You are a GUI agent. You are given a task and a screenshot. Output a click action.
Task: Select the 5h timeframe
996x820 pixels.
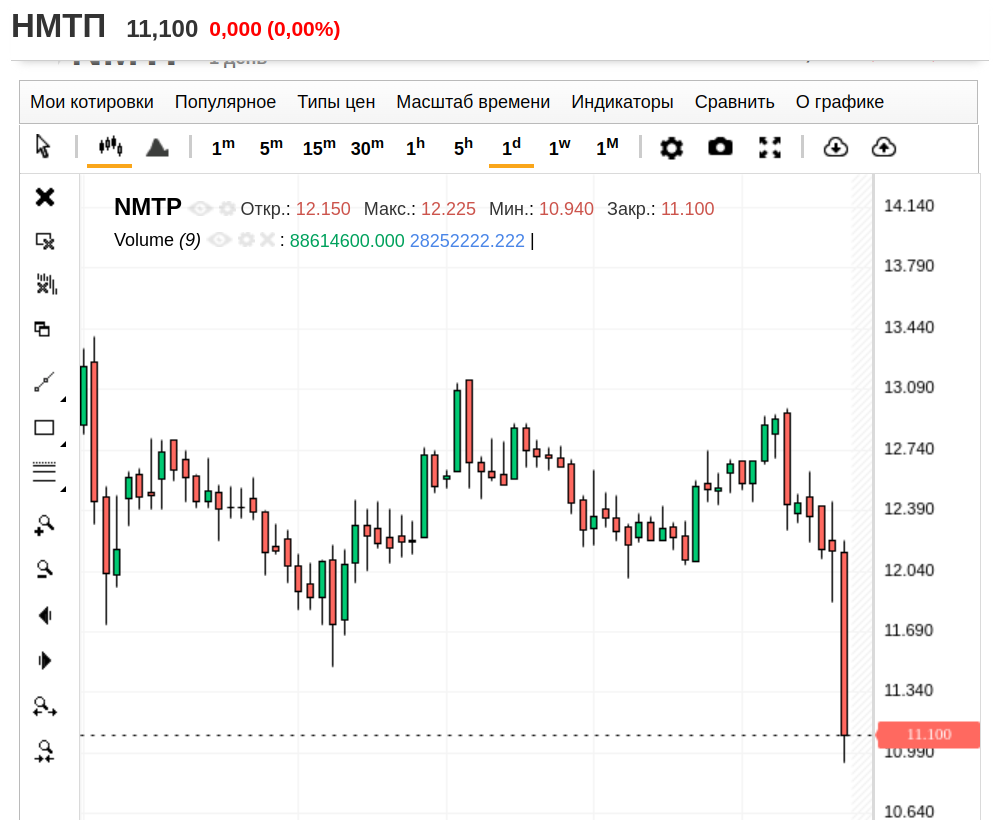coord(463,147)
